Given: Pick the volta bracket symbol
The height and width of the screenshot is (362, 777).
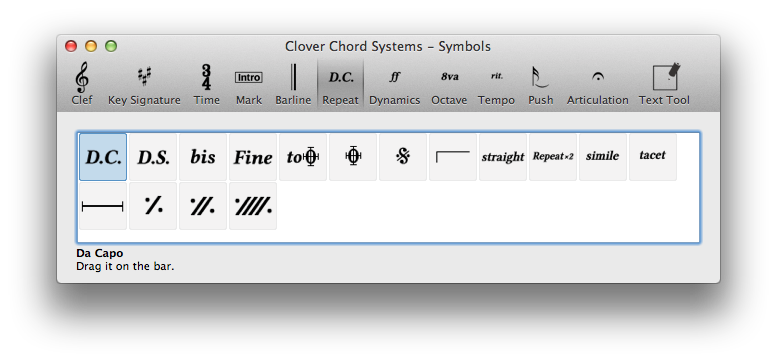Looking at the screenshot, I should point(453,157).
